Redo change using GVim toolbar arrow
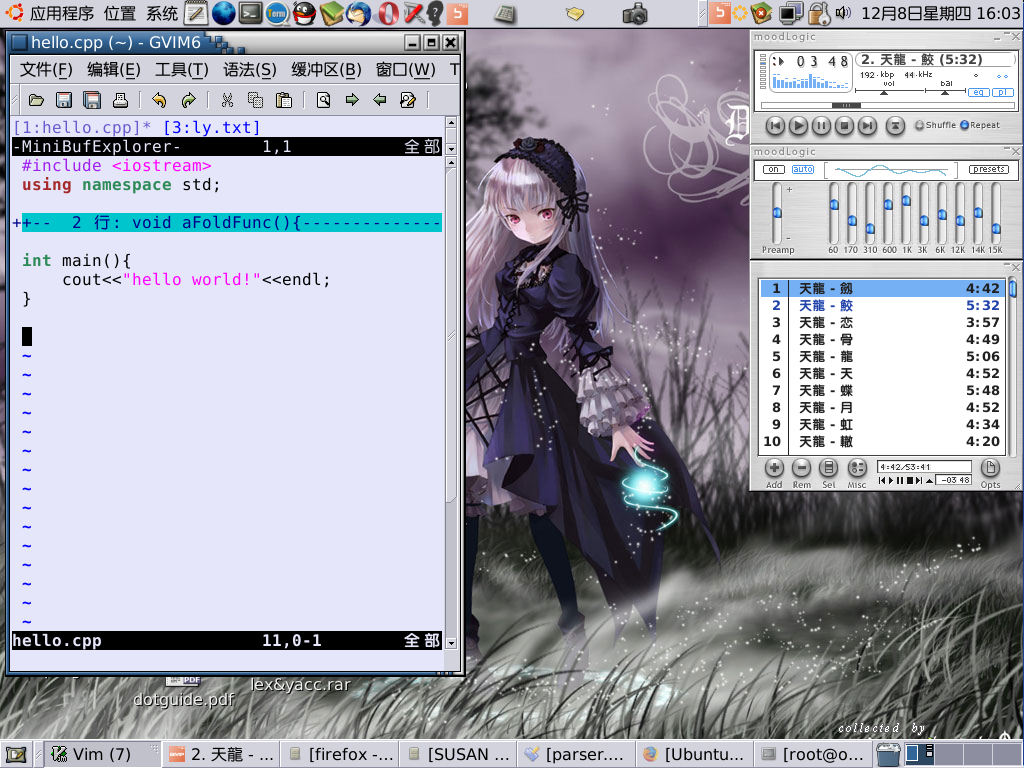Screen dimensions: 1024x768 [188, 100]
